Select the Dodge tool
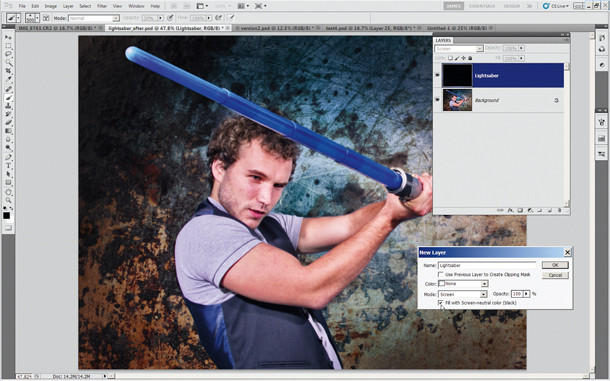This screenshot has height=381, width=610. pos(8,148)
